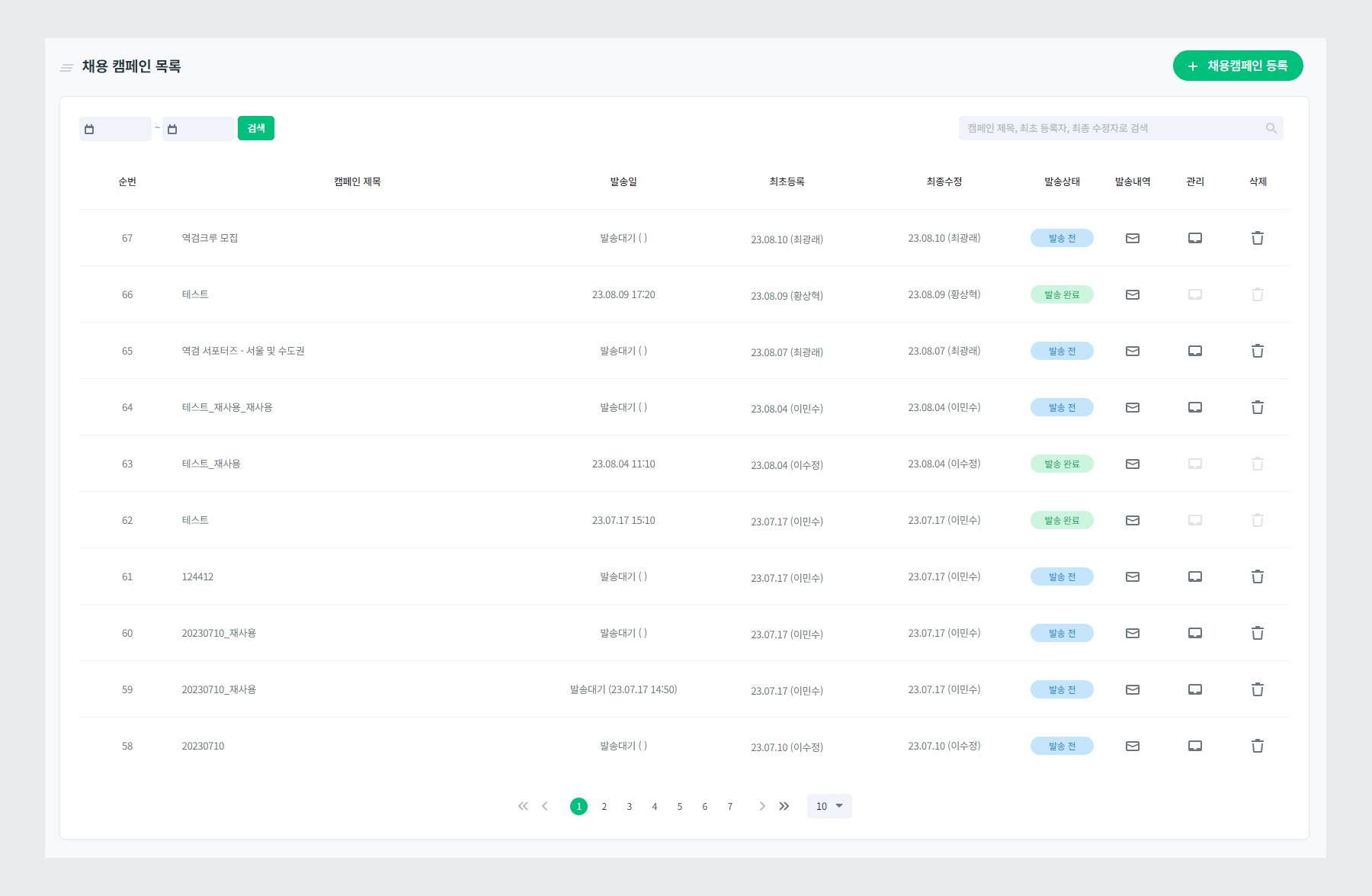1372x896 pixels.
Task: Click campaign title 124412
Action: coord(197,576)
